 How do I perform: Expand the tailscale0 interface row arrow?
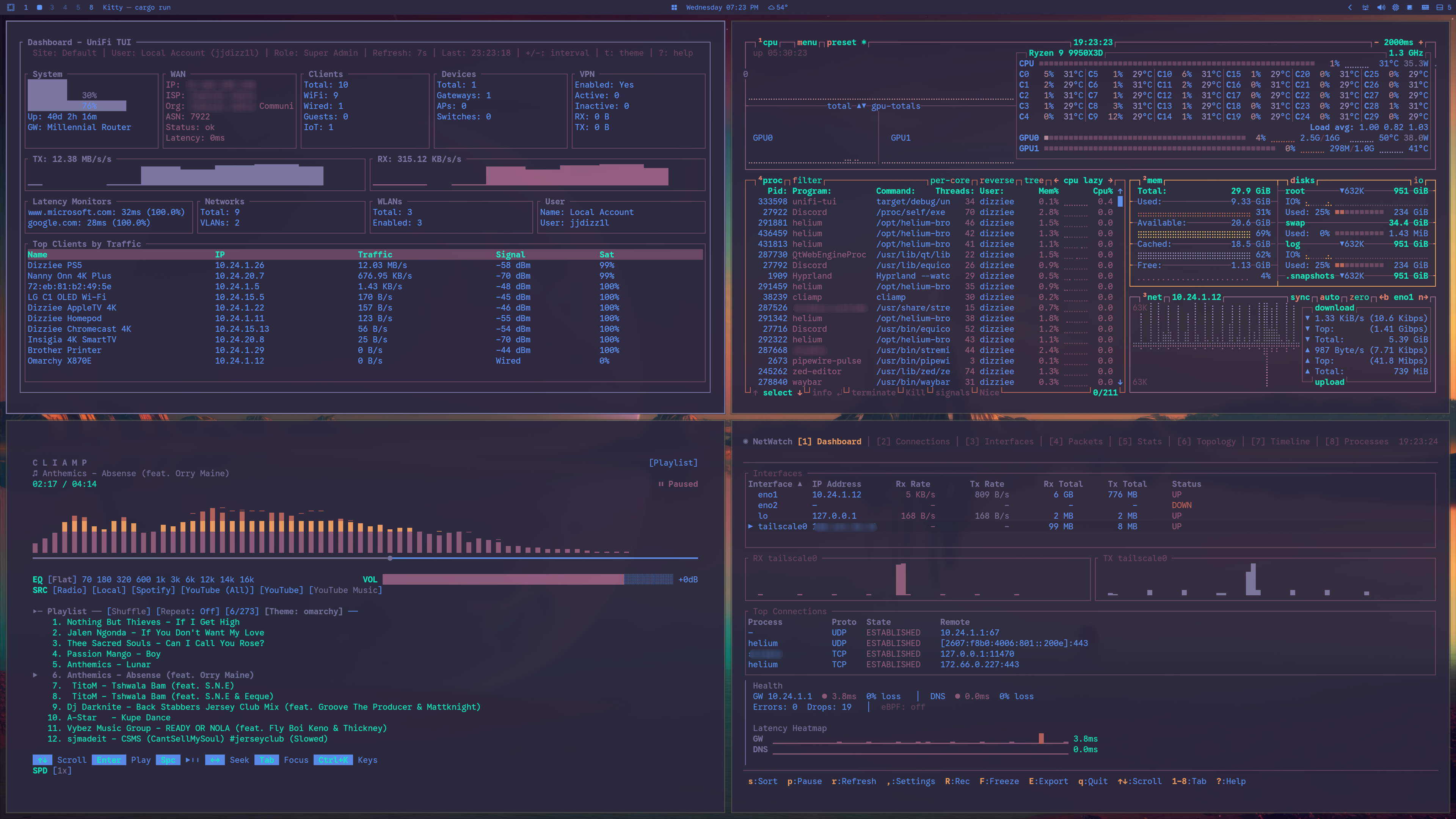coord(751,526)
